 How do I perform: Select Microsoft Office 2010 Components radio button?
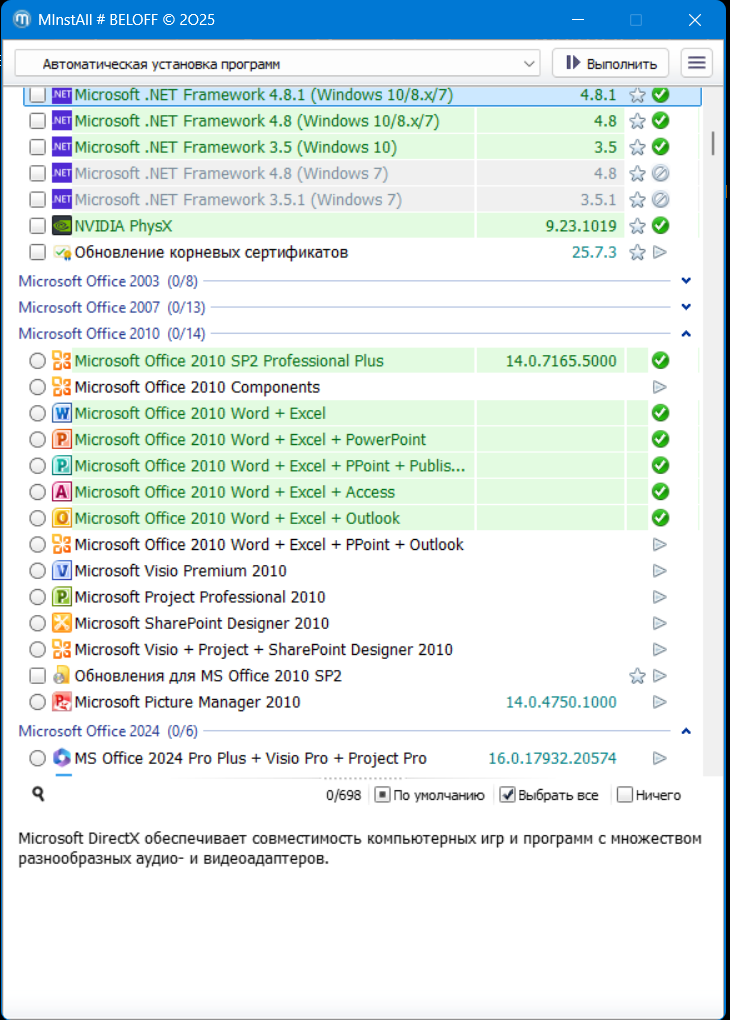pos(38,387)
